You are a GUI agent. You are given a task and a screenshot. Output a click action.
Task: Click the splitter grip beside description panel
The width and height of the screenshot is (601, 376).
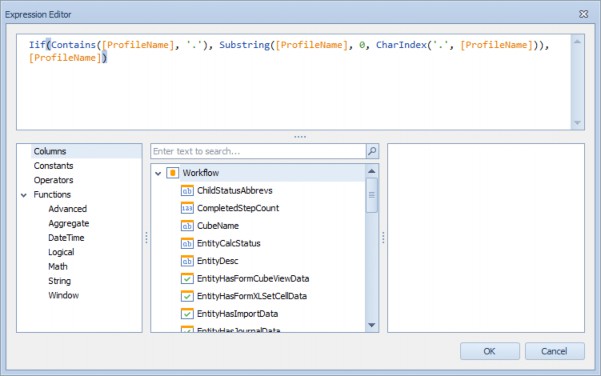point(383,238)
